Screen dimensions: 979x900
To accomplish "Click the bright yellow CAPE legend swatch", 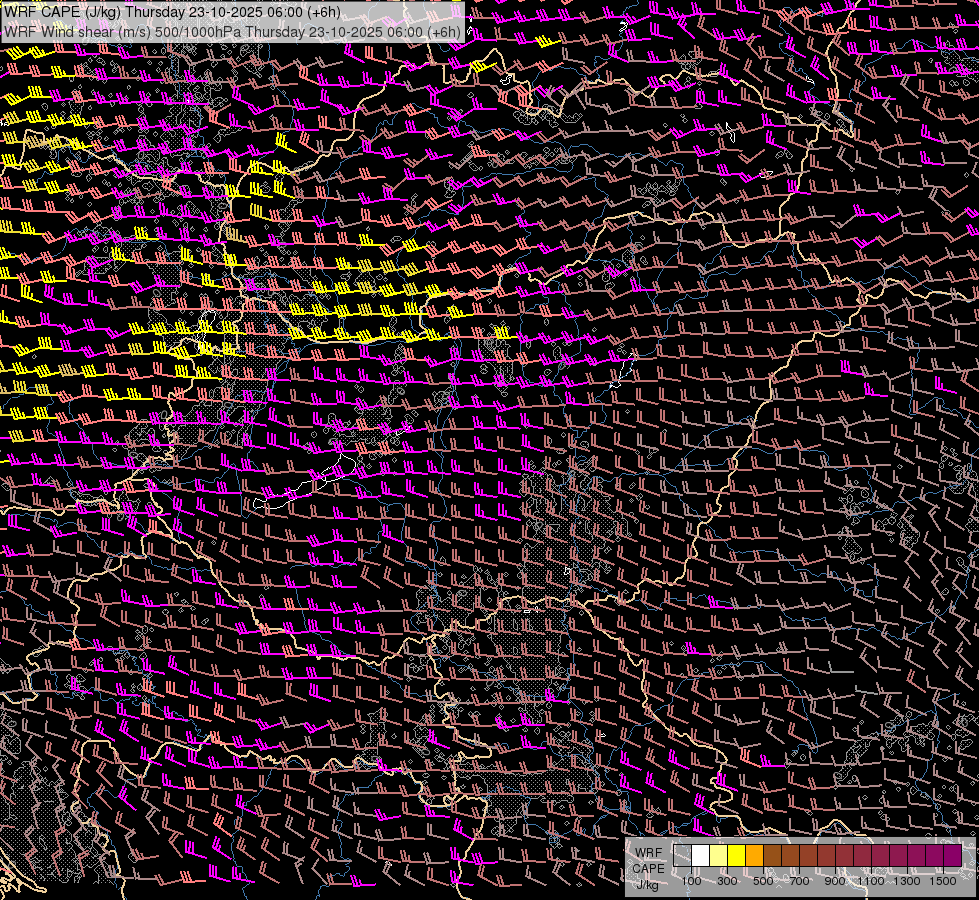I will pos(737,856).
